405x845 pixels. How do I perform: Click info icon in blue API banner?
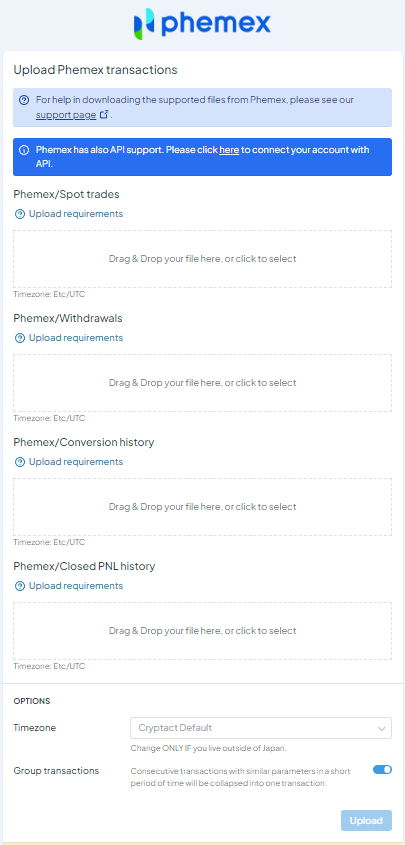24,150
